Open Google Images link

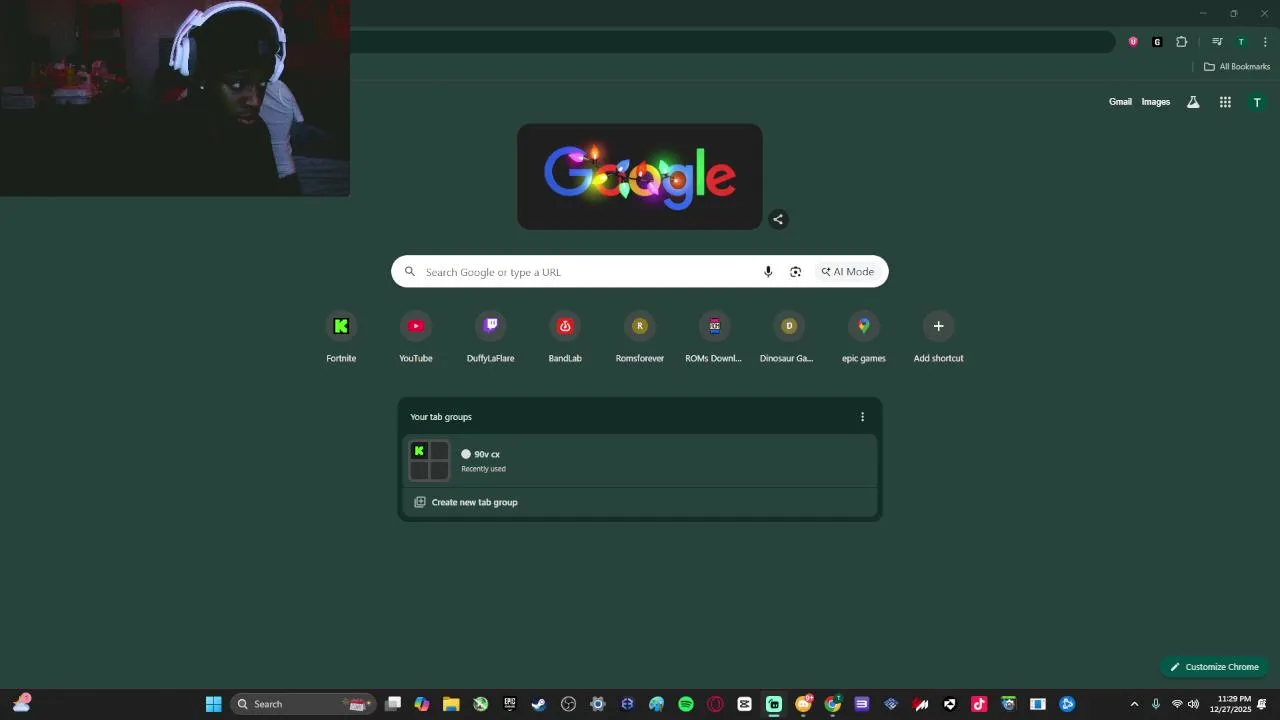click(x=1156, y=102)
